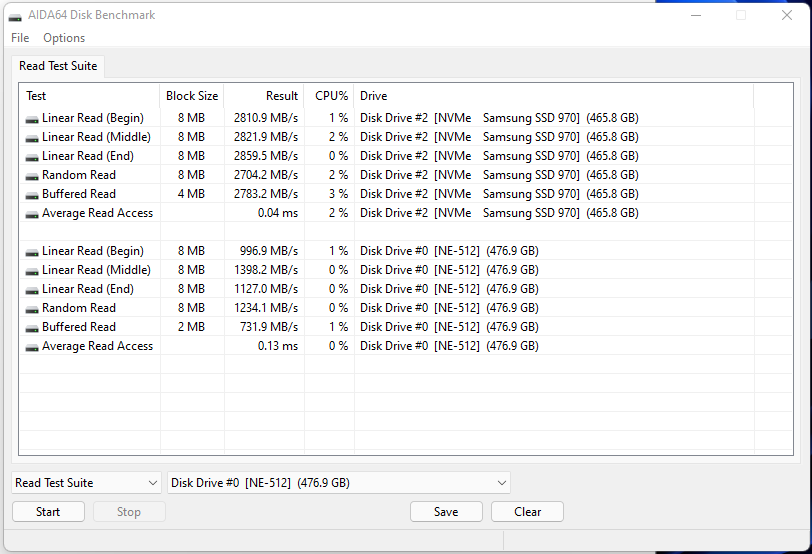Click Samsung drive text in the 2704.2 MB/s row
This screenshot has height=554, width=812.
[499, 175]
